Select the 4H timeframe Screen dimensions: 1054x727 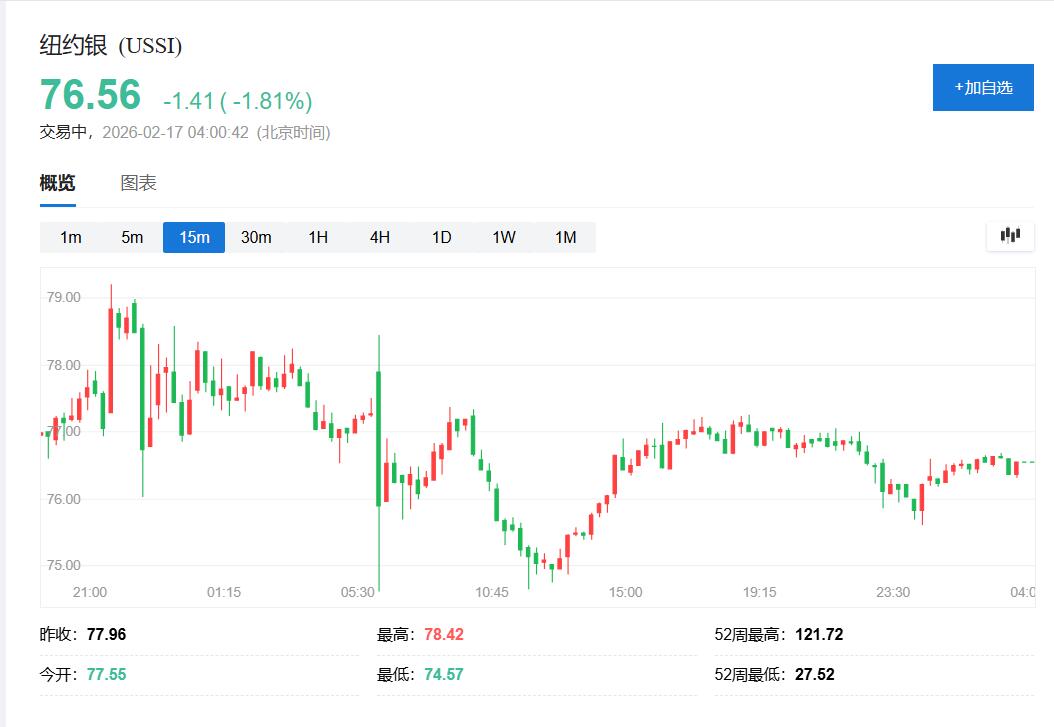(378, 237)
